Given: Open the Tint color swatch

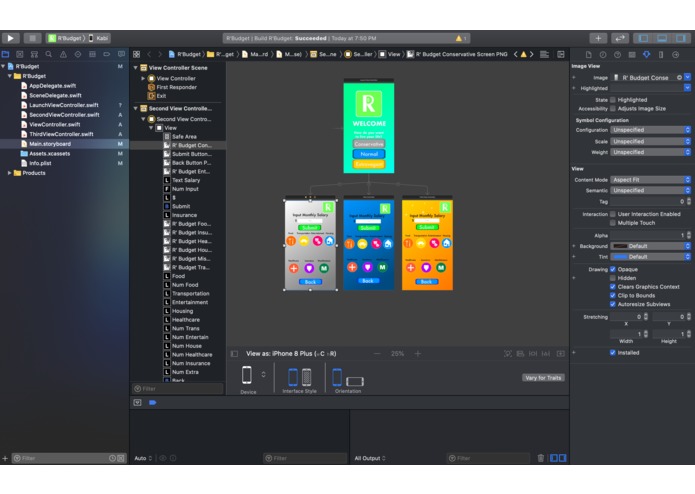Looking at the screenshot, I should coord(620,257).
